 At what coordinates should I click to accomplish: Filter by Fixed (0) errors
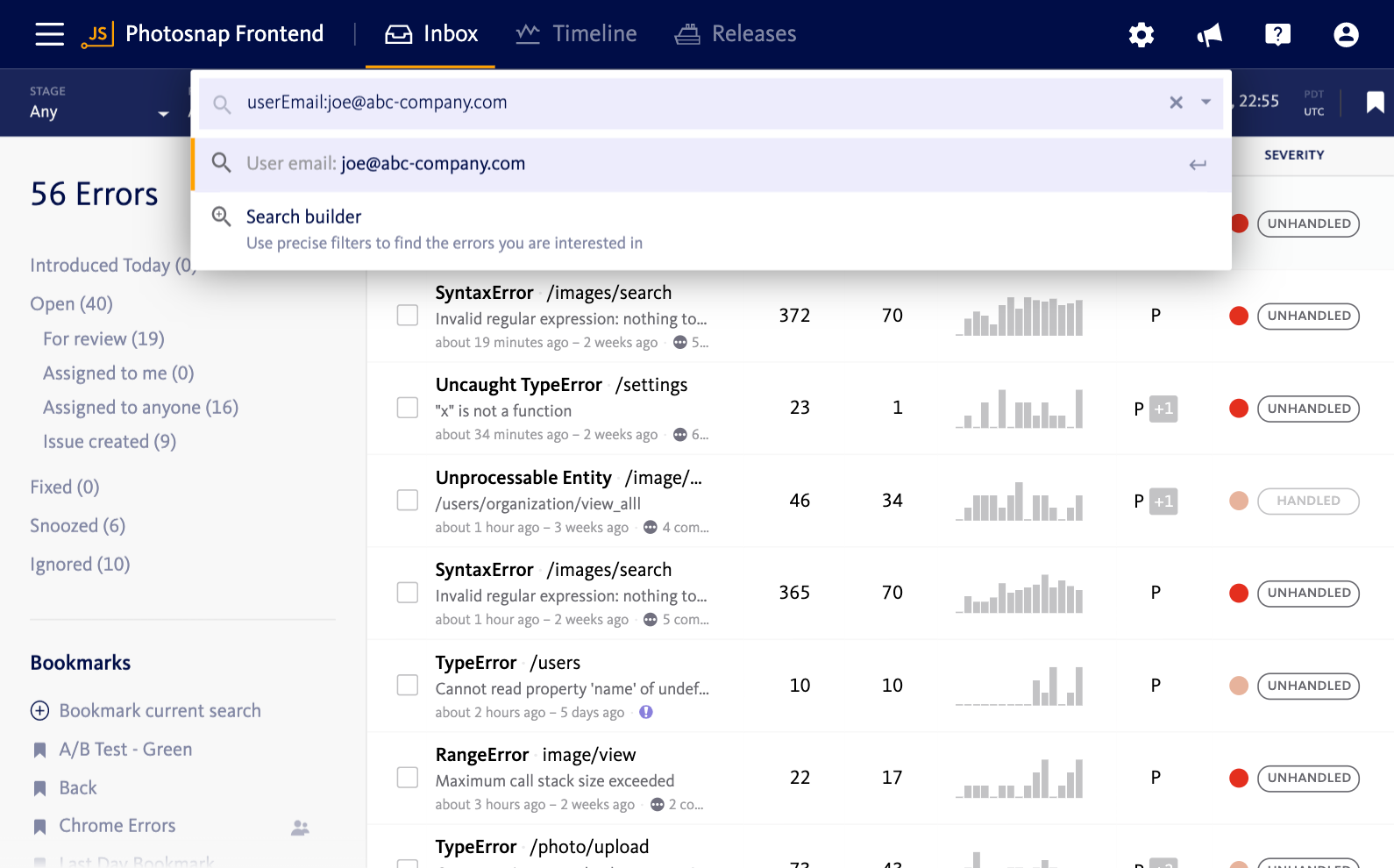tap(65, 487)
